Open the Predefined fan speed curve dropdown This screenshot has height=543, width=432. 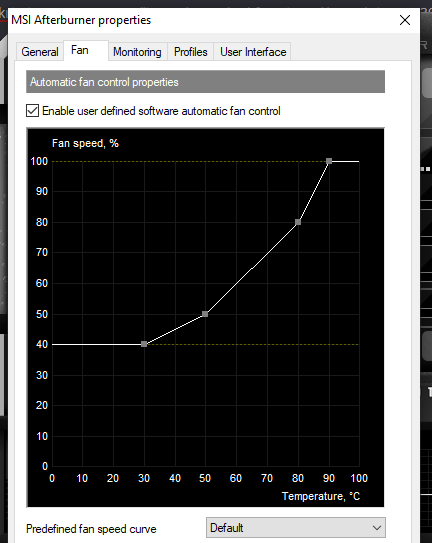(x=296, y=528)
